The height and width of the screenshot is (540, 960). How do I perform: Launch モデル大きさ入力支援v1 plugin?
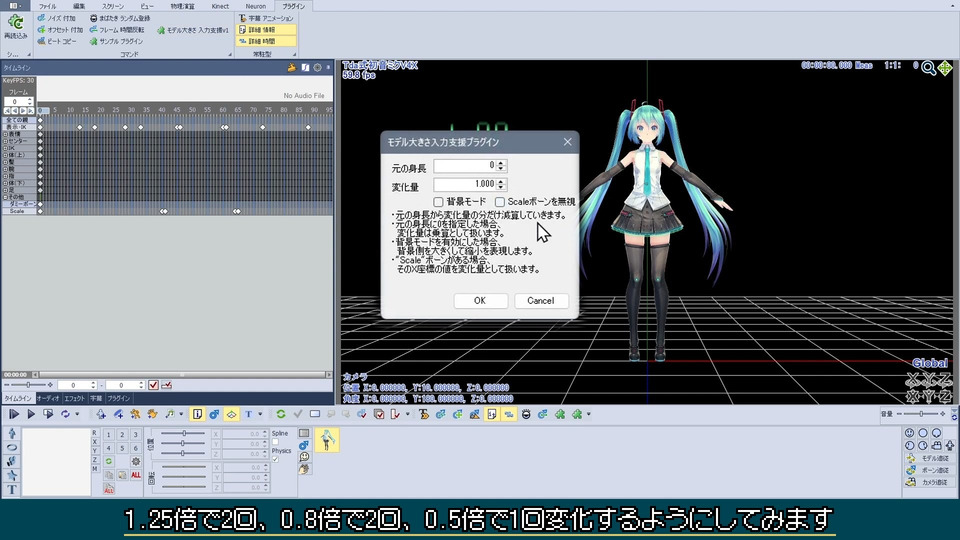pyautogui.click(x=196, y=30)
